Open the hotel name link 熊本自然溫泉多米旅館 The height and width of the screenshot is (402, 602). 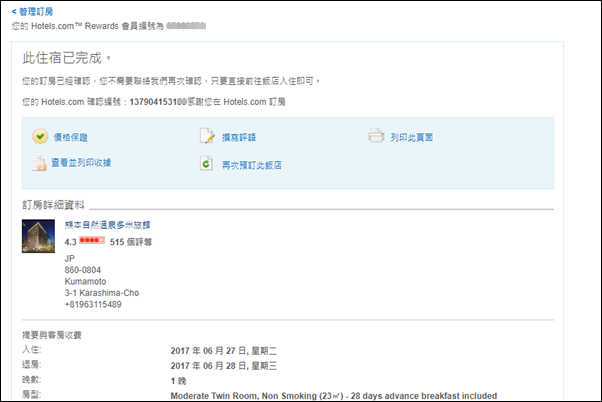click(x=108, y=225)
